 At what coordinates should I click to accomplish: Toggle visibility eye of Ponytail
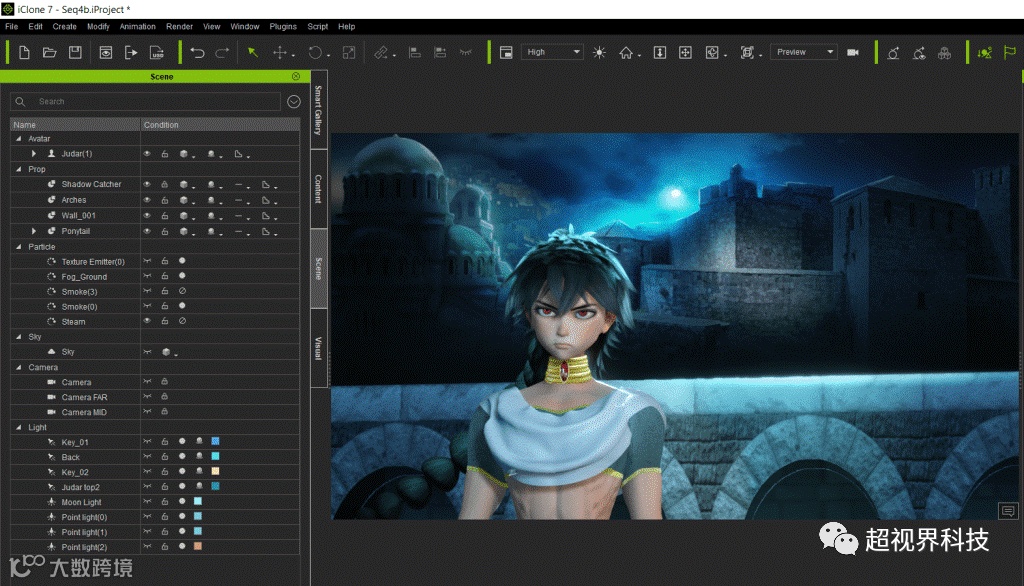click(147, 231)
